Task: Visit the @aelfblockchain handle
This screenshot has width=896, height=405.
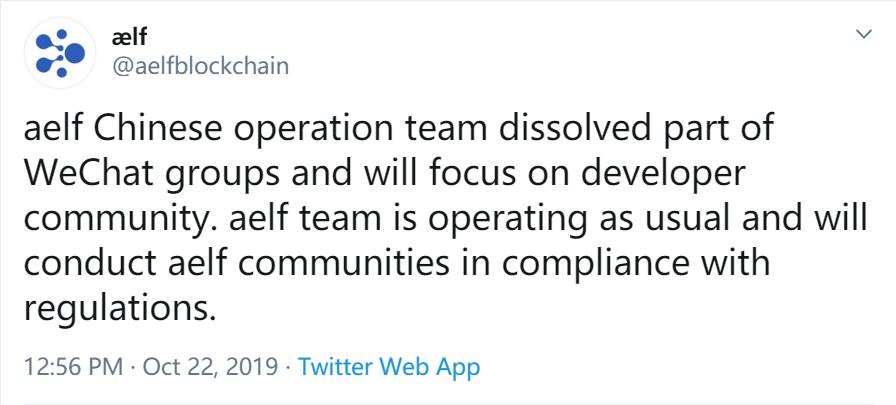Action: pos(200,66)
